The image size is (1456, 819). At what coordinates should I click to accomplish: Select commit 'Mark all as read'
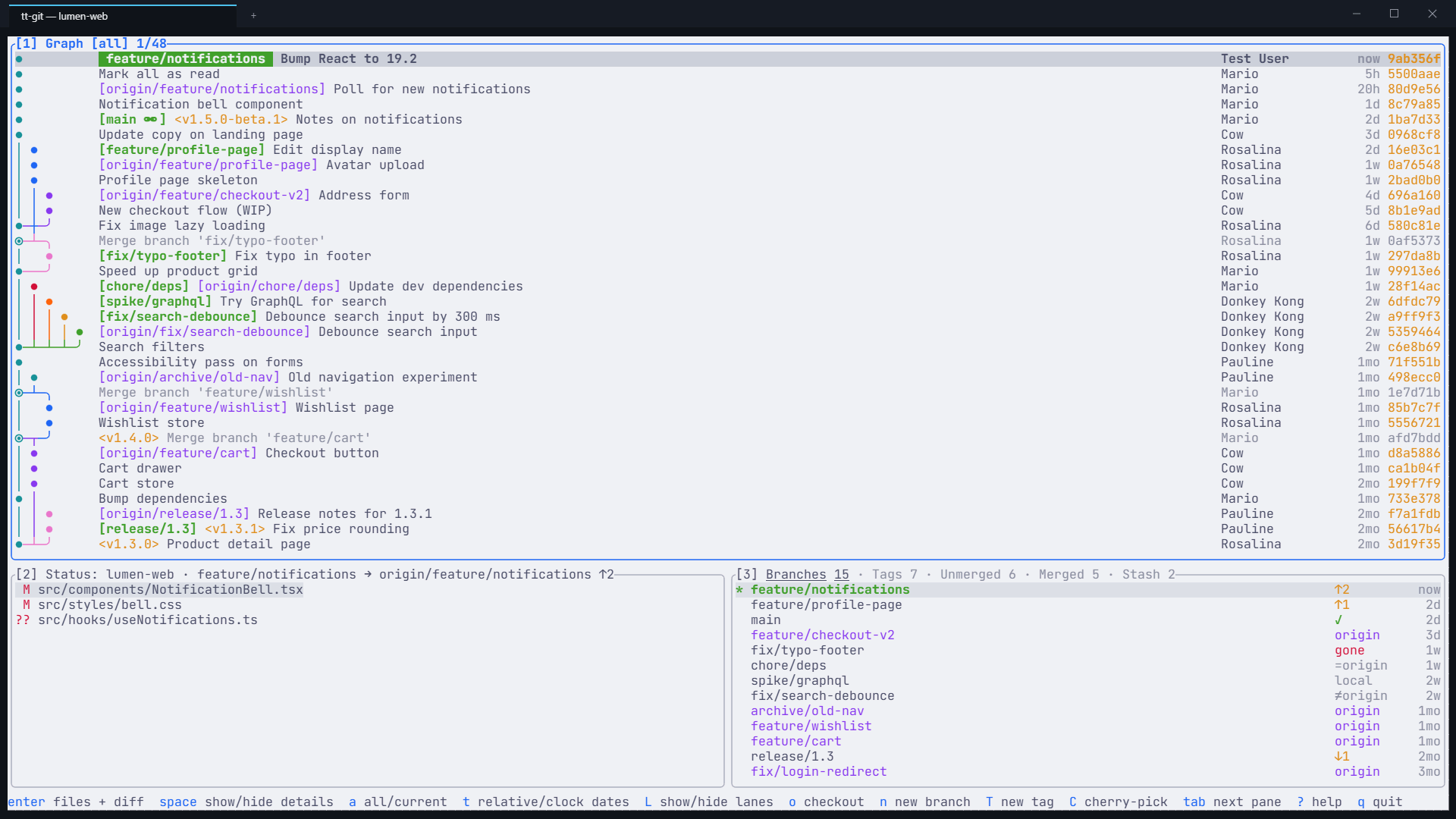point(728,74)
